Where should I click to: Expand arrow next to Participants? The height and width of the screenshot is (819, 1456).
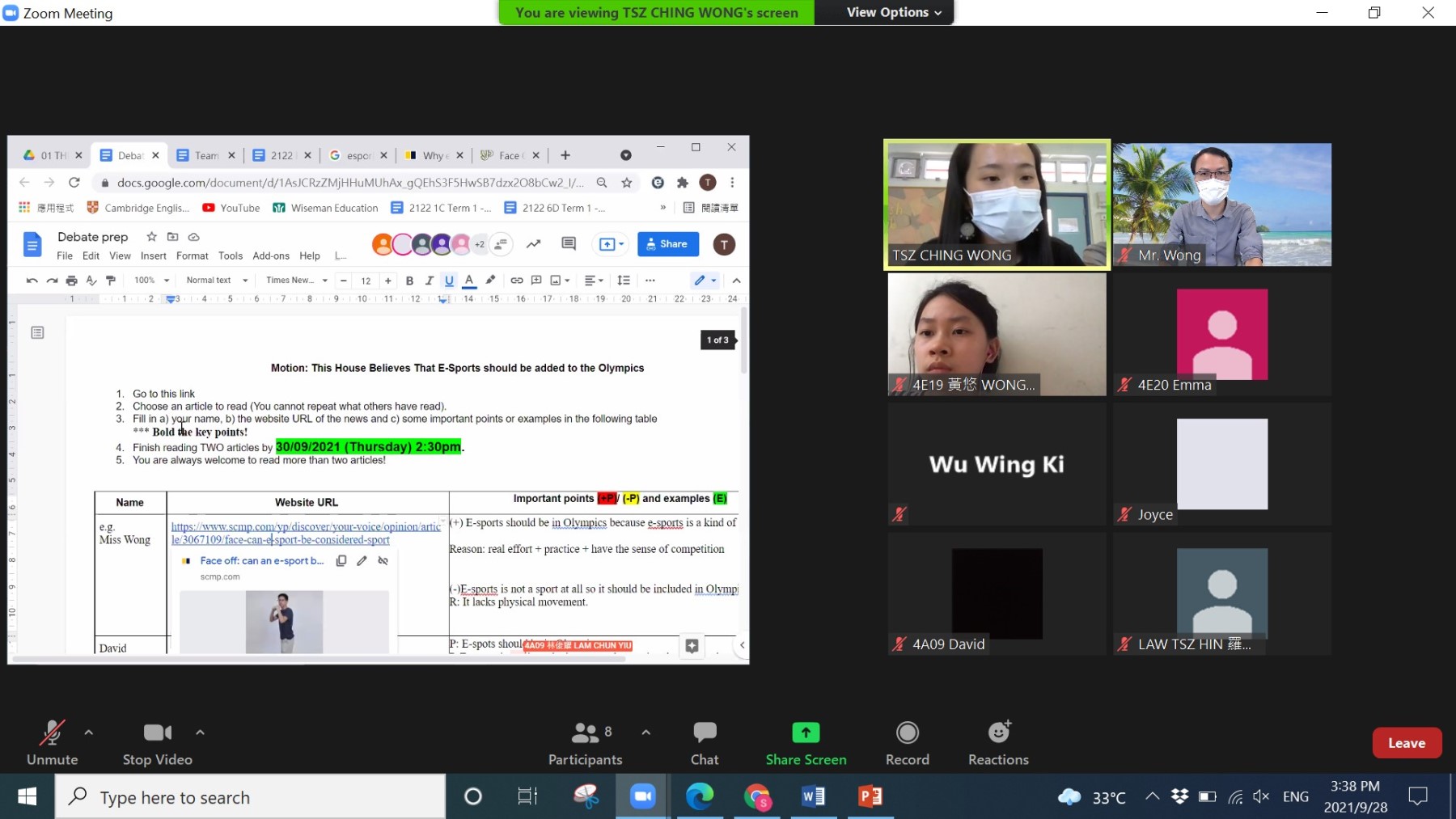coord(645,732)
